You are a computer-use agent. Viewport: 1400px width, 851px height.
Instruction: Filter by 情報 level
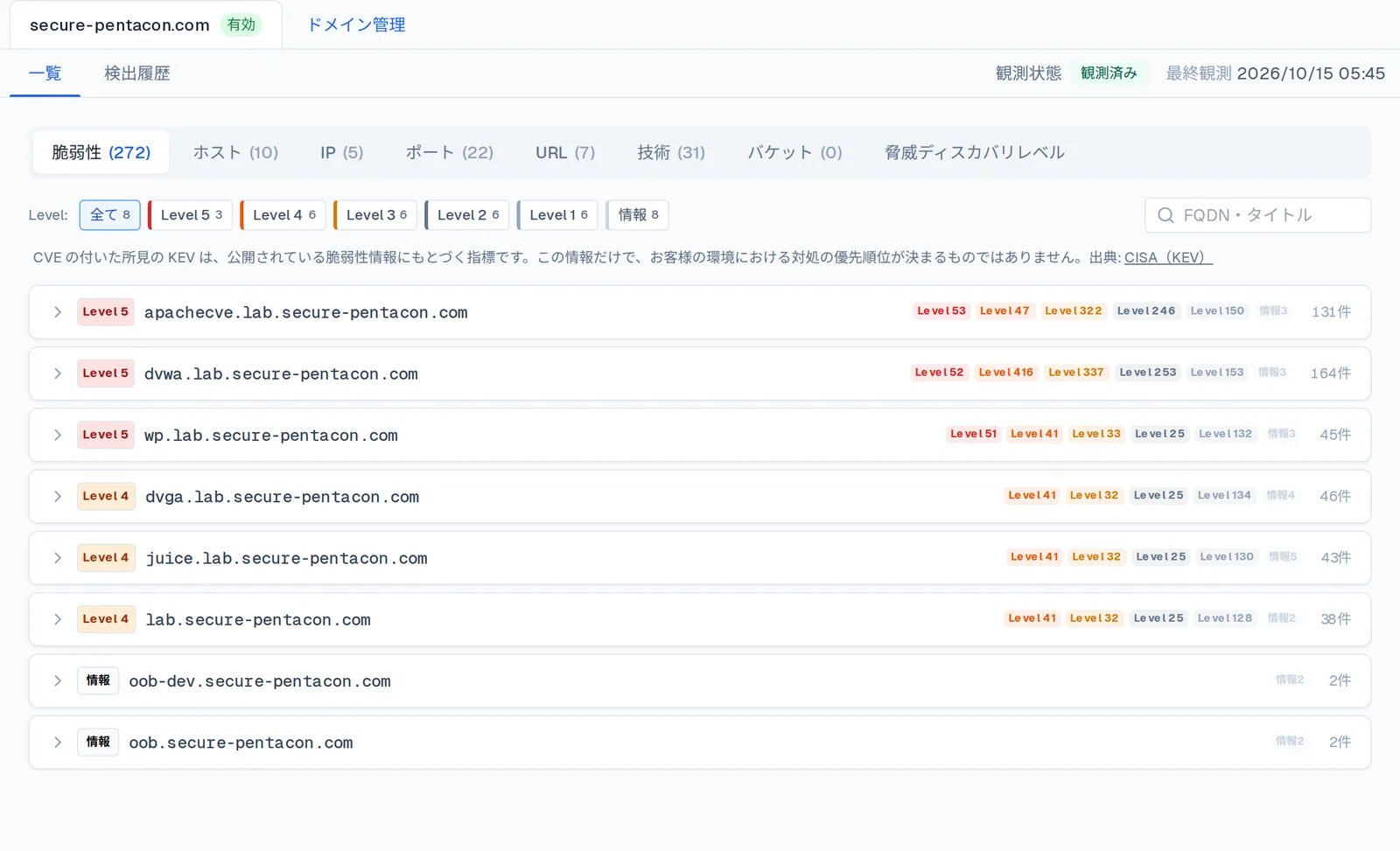click(x=638, y=215)
